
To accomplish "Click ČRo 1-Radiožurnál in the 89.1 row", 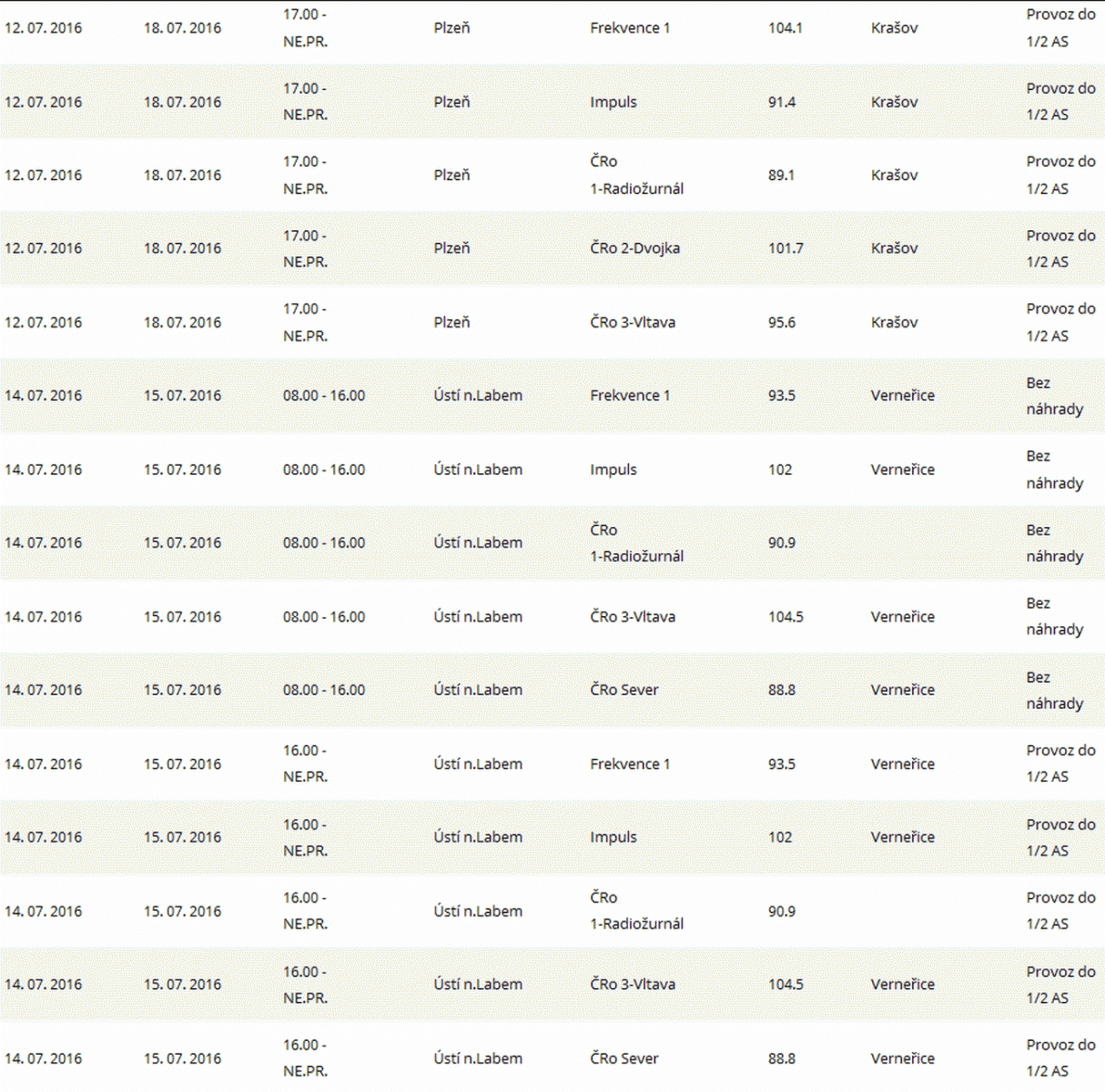I will tap(636, 175).
